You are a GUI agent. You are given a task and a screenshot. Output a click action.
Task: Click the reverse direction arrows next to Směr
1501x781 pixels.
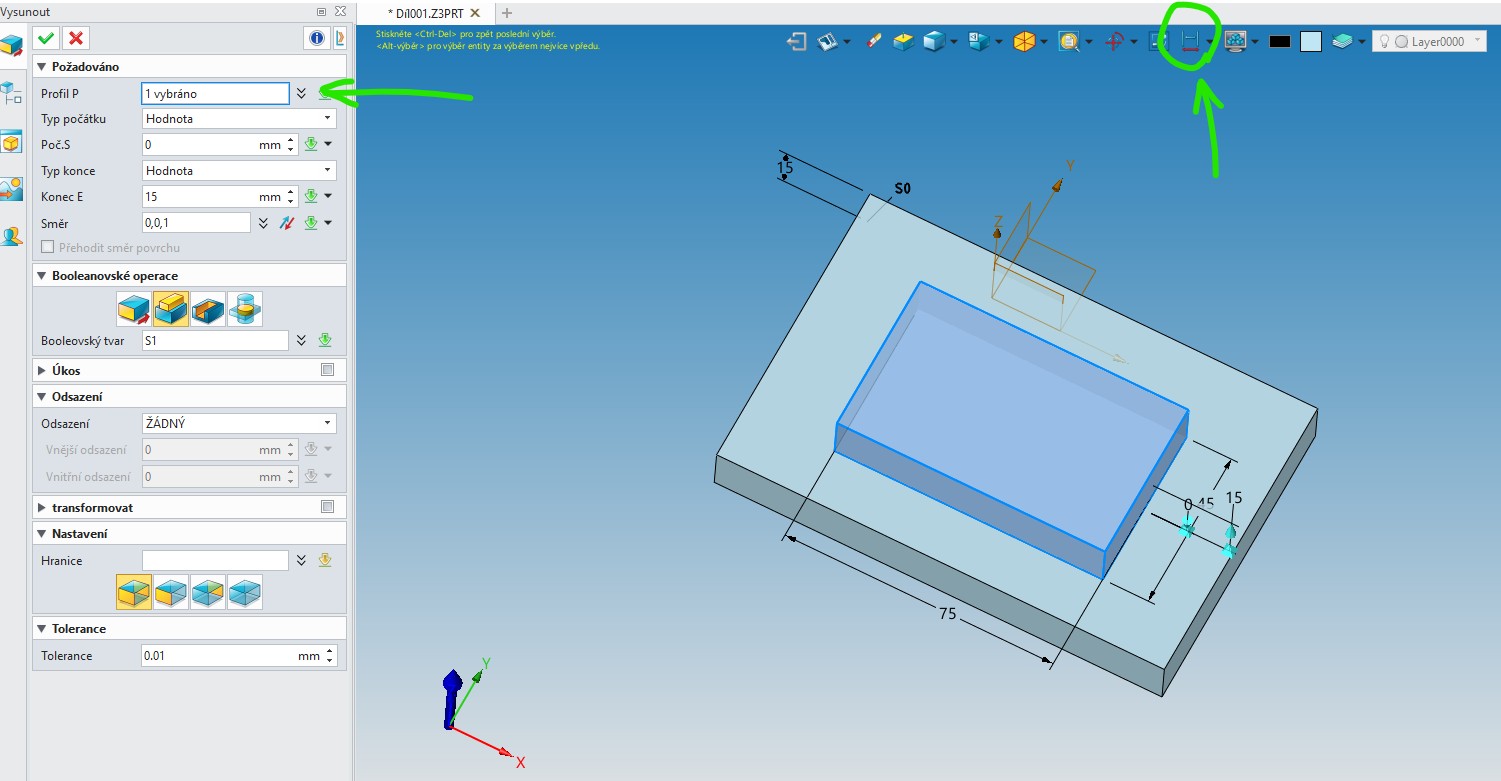click(x=287, y=223)
